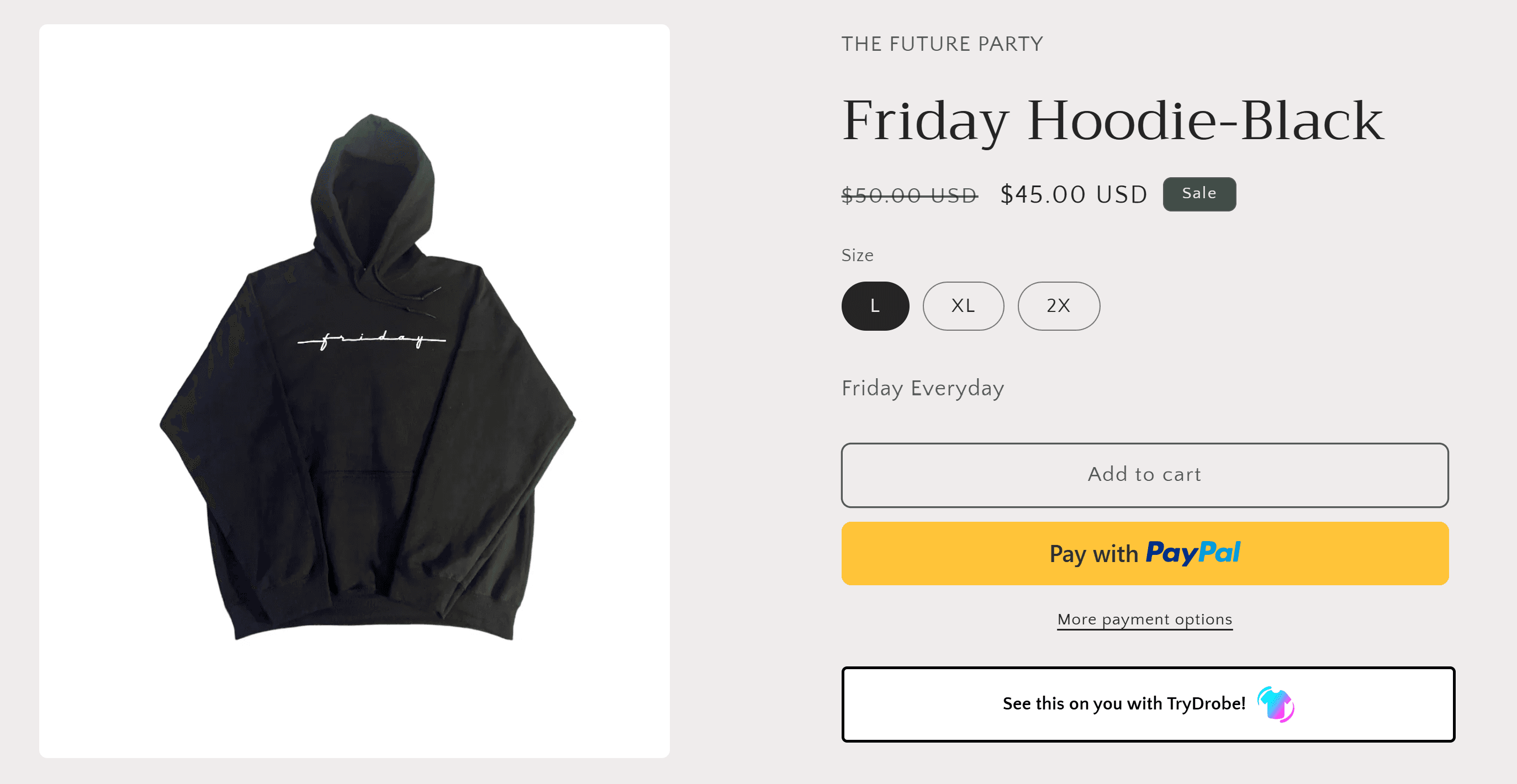Select size 2X

point(1058,305)
